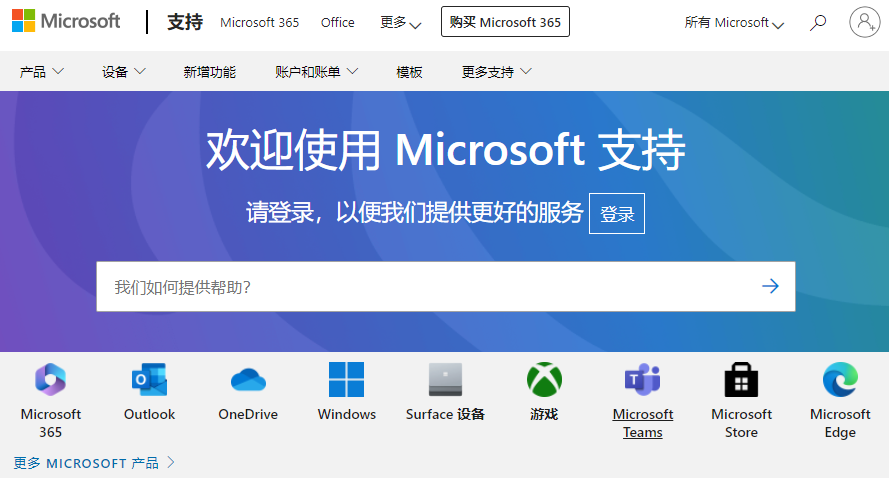Expand the 产品 menu

[x=41, y=71]
